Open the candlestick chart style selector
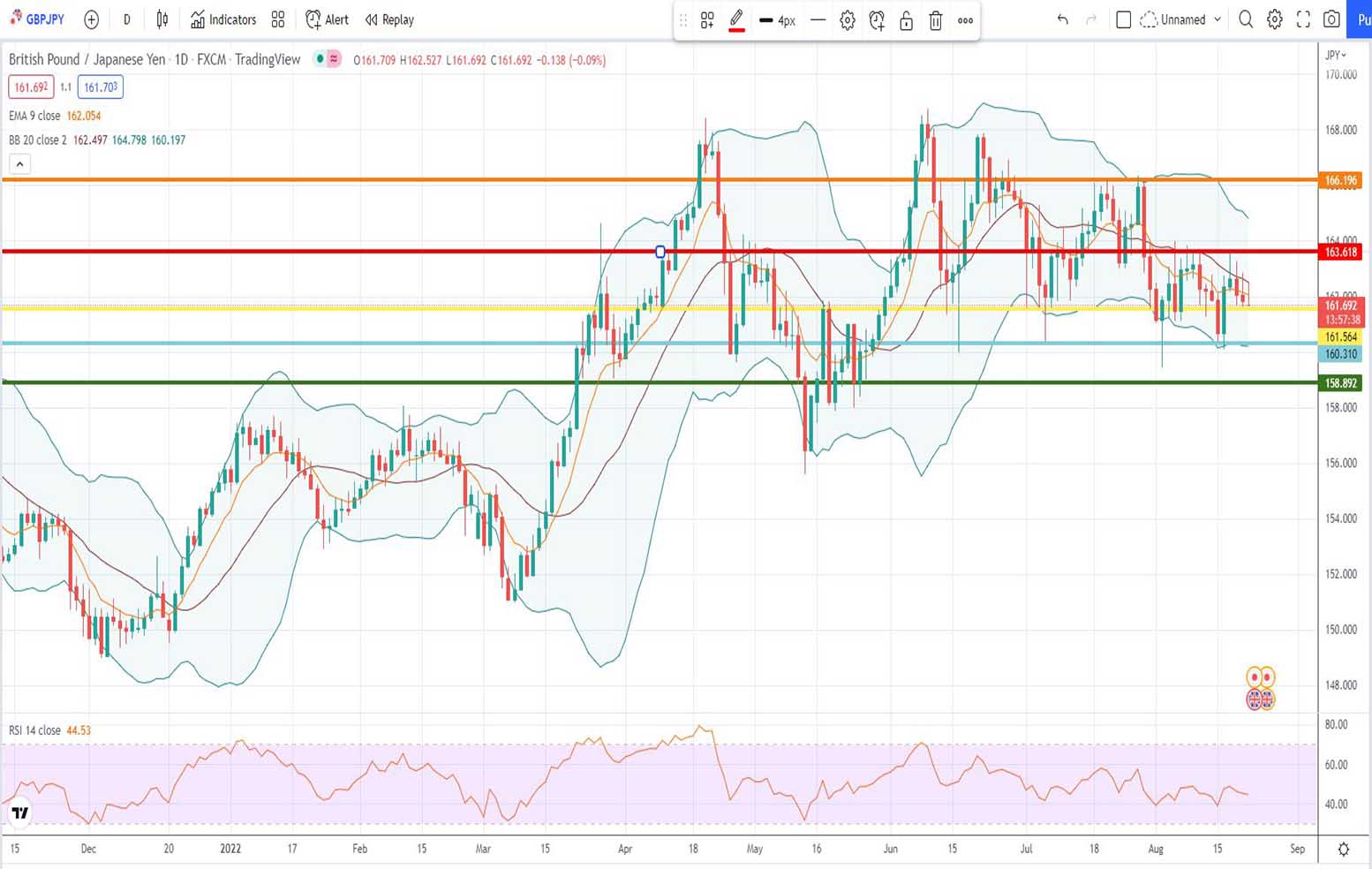The width and height of the screenshot is (1372, 869). point(162,19)
